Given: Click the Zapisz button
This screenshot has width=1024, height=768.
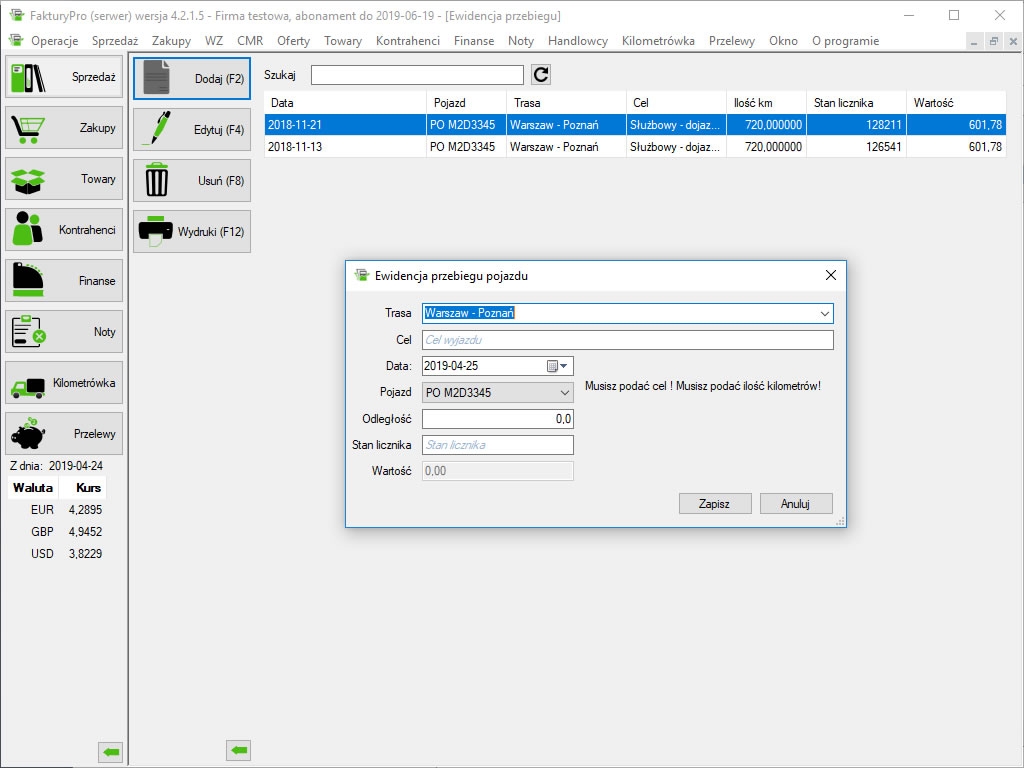Looking at the screenshot, I should 714,504.
